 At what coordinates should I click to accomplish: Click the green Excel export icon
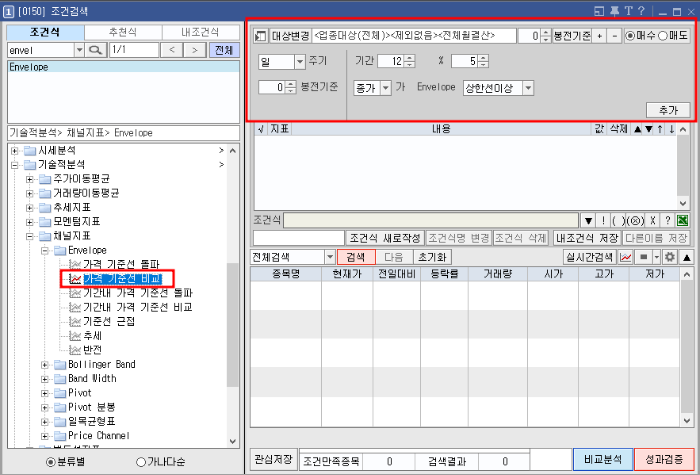682,221
